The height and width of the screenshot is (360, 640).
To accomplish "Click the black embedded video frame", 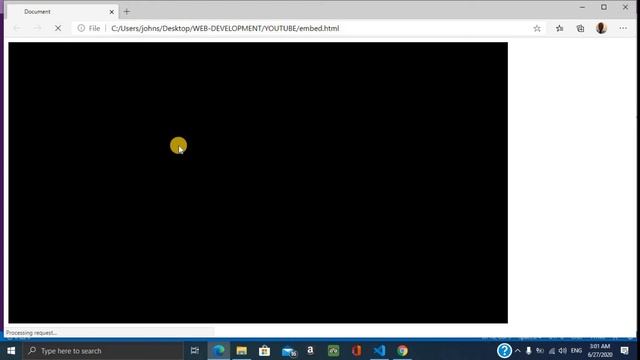I will [258, 182].
